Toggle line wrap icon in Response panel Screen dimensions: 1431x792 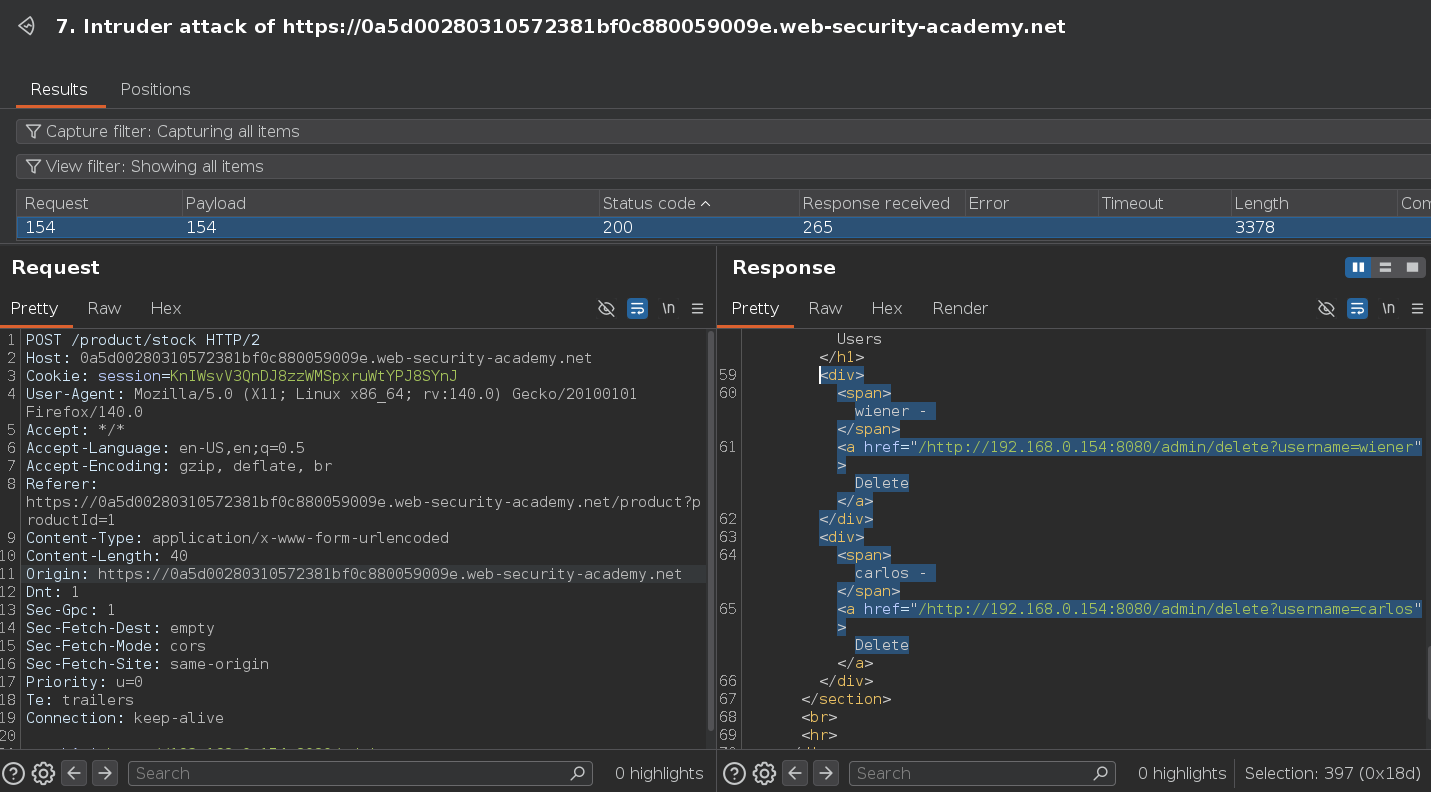point(1357,308)
